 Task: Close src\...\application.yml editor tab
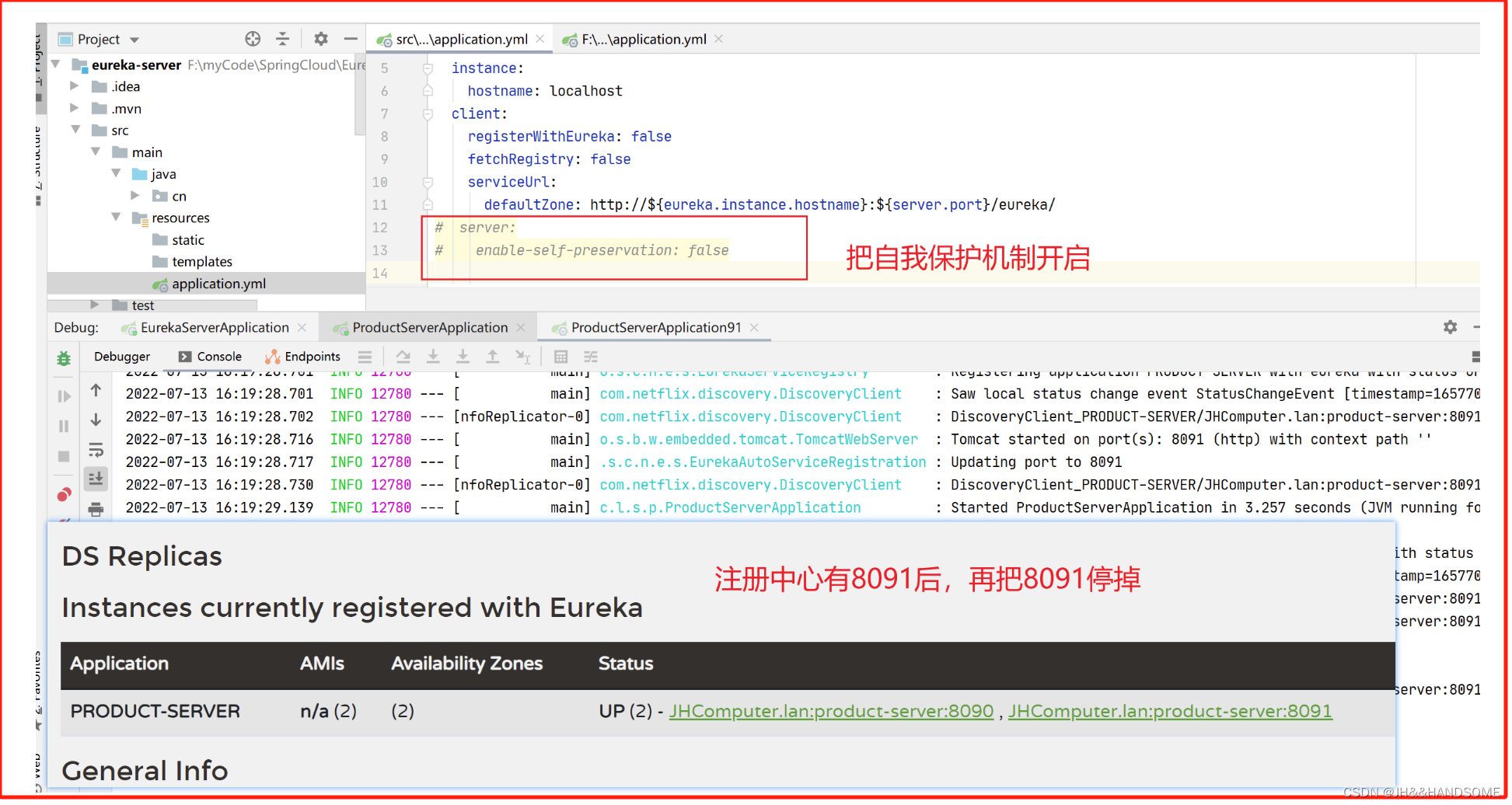click(540, 39)
